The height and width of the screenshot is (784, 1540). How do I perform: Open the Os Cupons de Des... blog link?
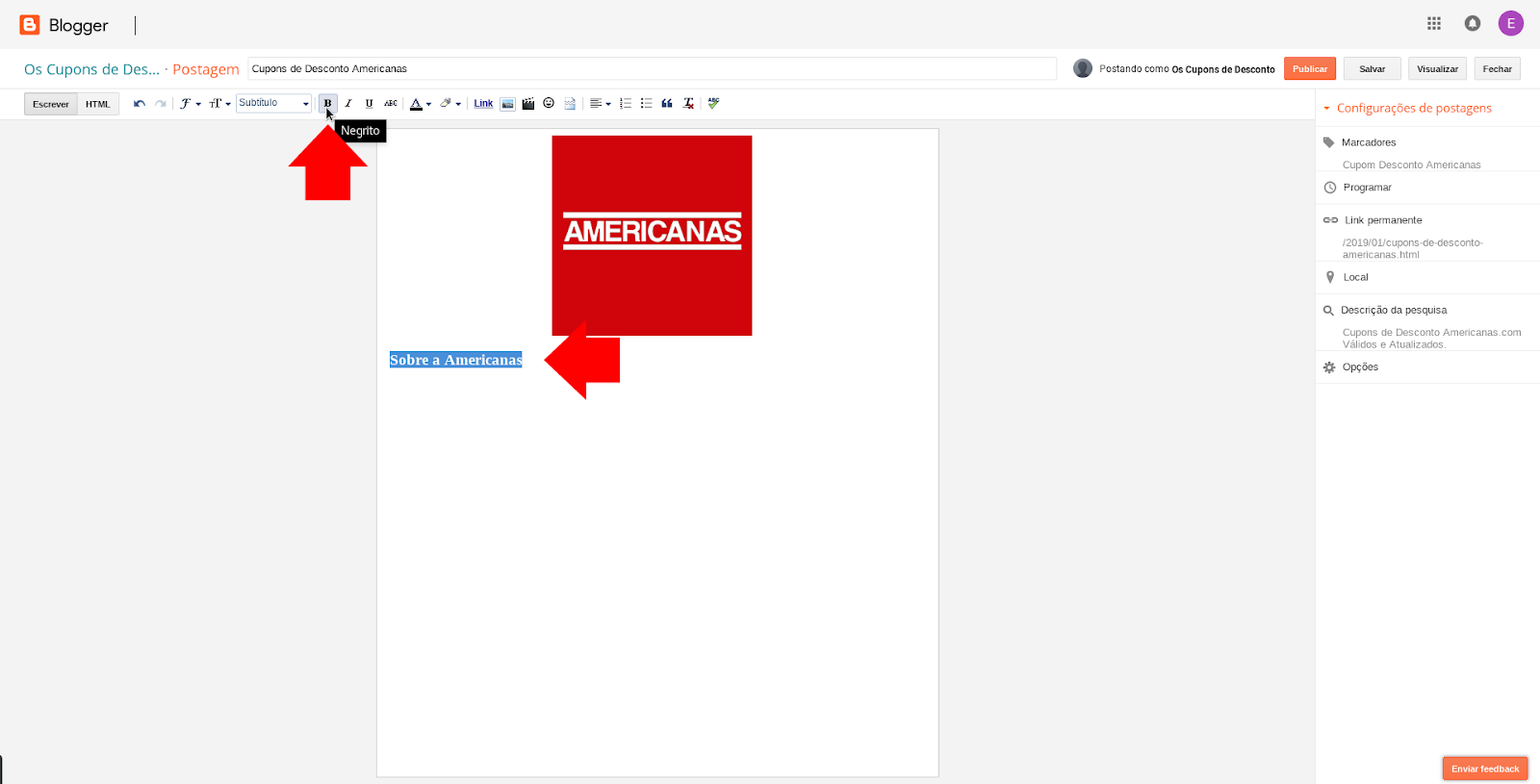pos(91,69)
